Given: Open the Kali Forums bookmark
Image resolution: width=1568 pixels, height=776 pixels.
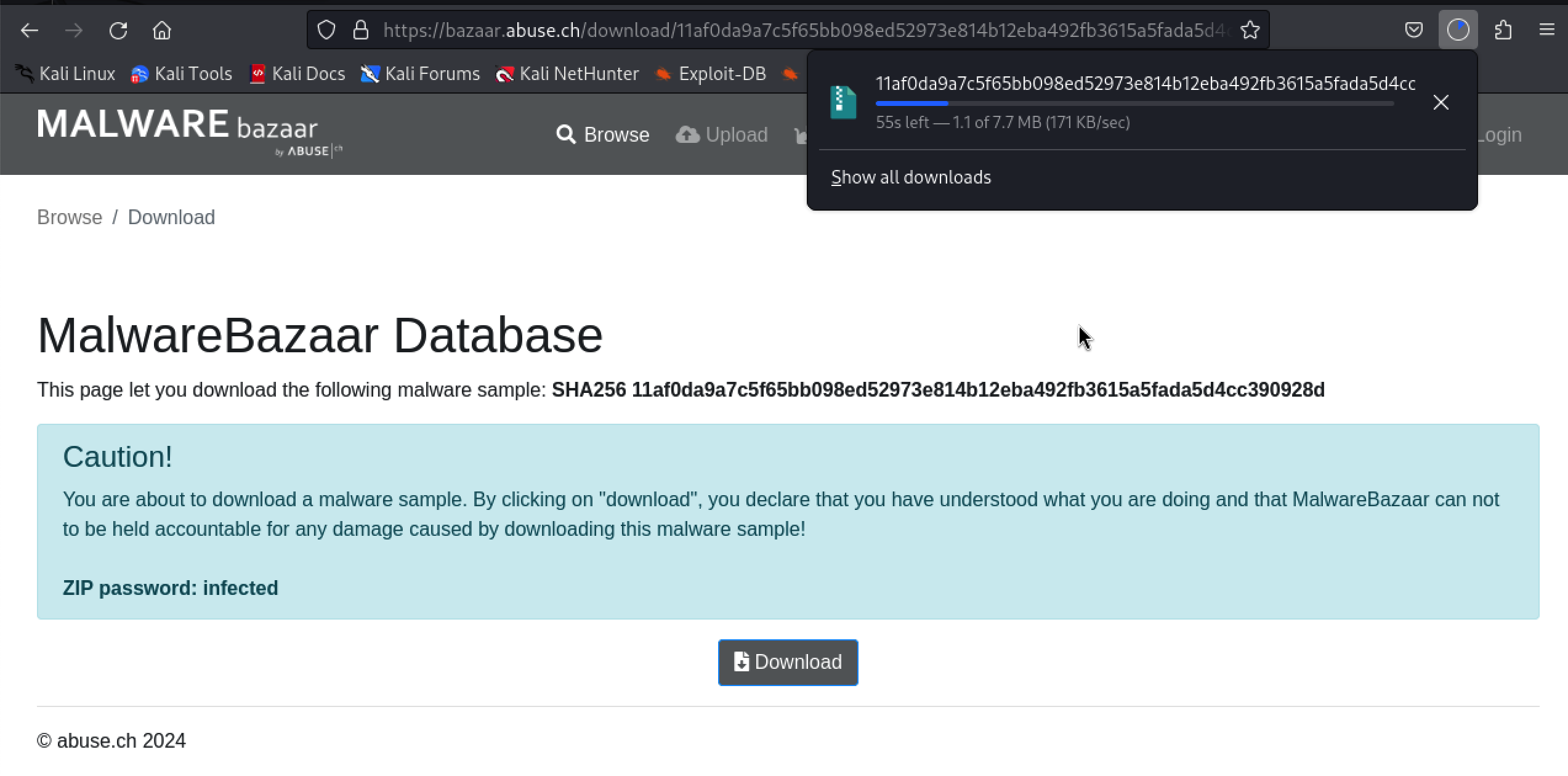Looking at the screenshot, I should point(420,74).
